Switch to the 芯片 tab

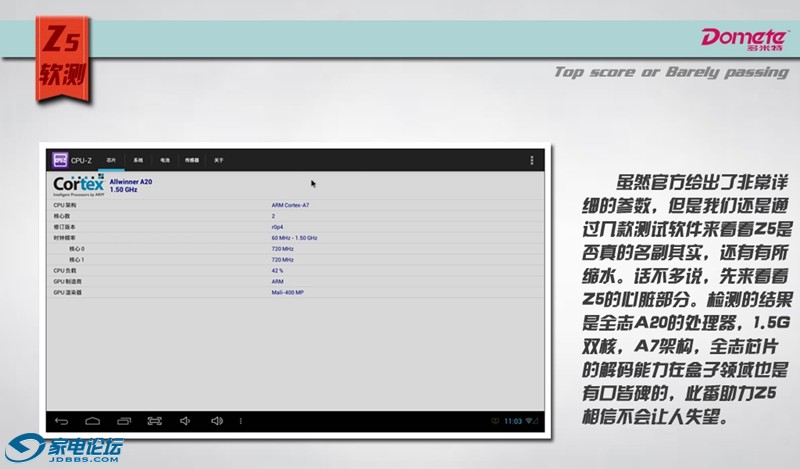[x=112, y=160]
